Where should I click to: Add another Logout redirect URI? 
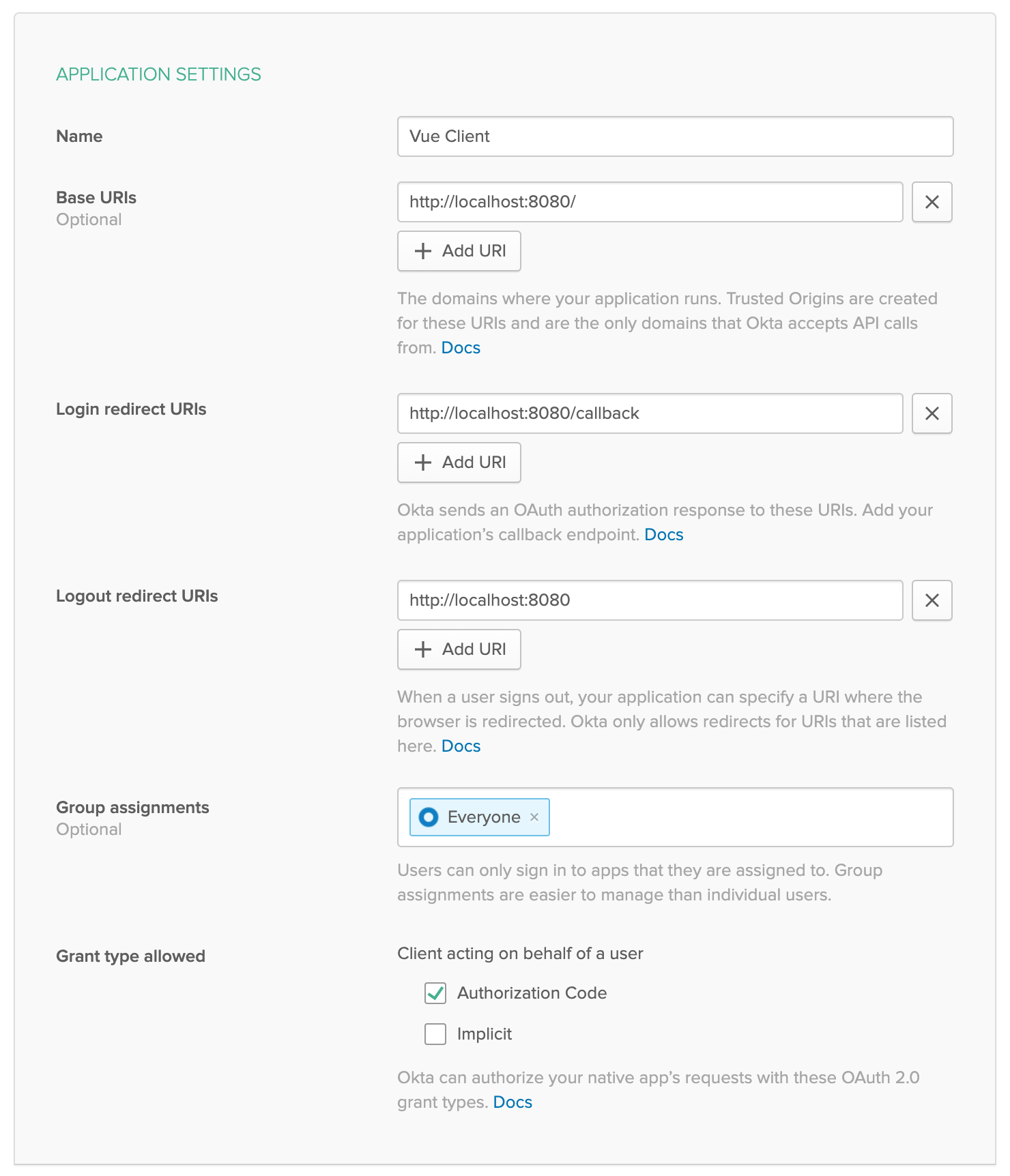pyautogui.click(x=459, y=649)
